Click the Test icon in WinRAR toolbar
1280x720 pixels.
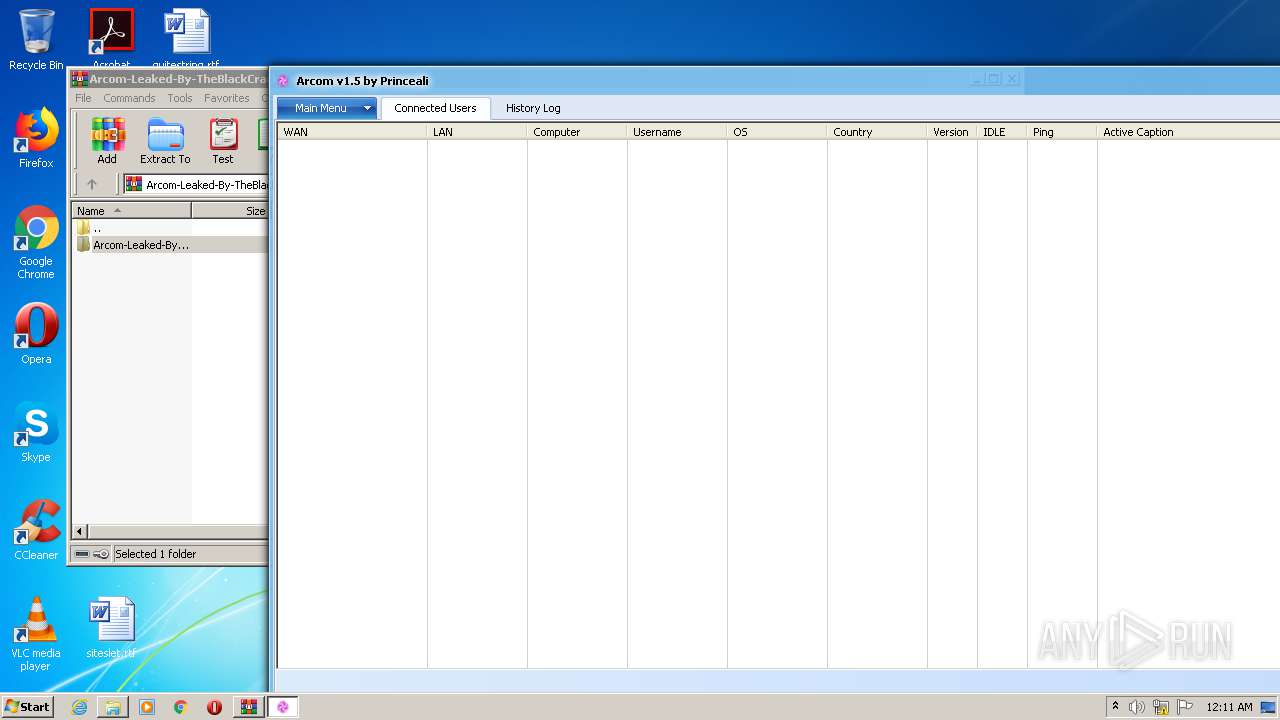click(223, 141)
